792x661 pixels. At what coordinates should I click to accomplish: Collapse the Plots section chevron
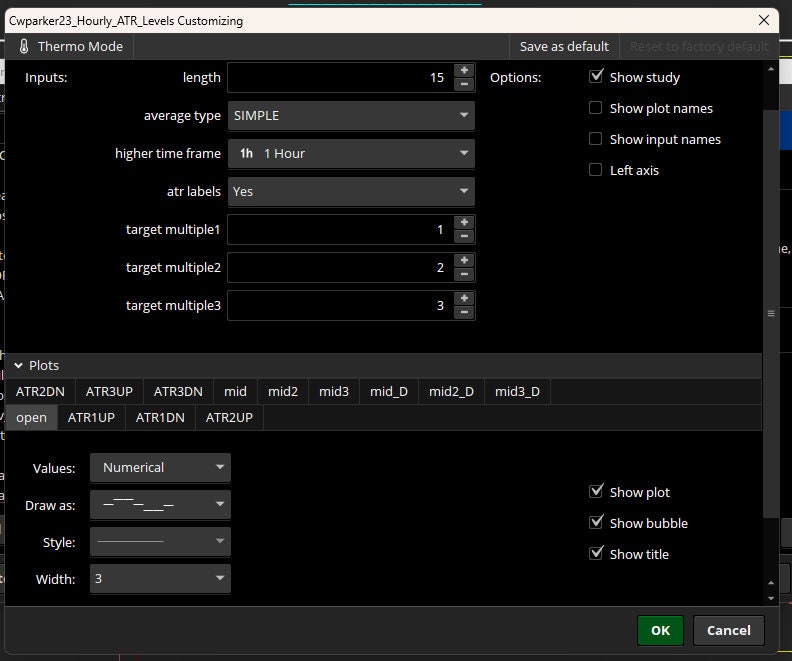(x=19, y=365)
